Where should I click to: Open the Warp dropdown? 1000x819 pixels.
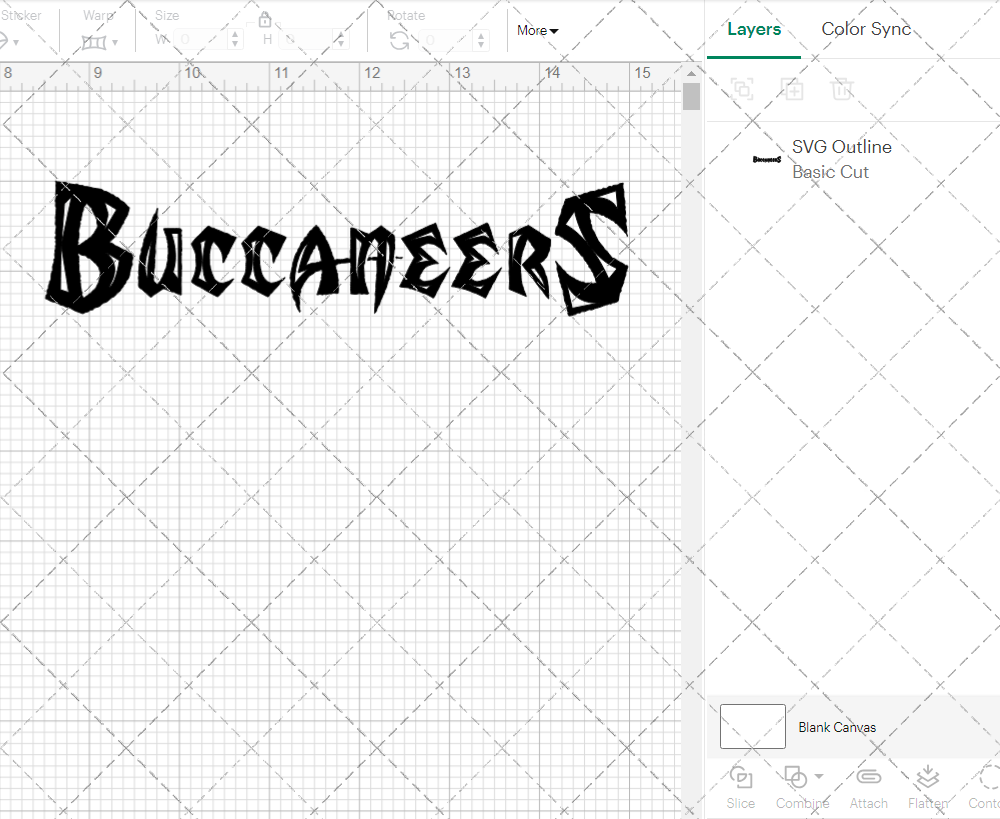point(100,41)
